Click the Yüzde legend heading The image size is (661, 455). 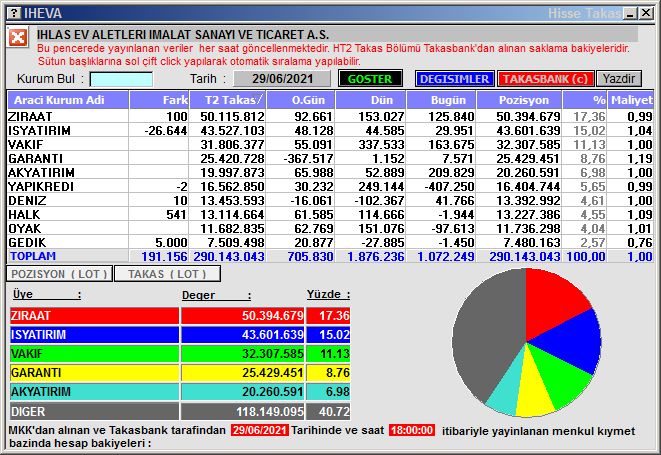[x=328, y=294]
